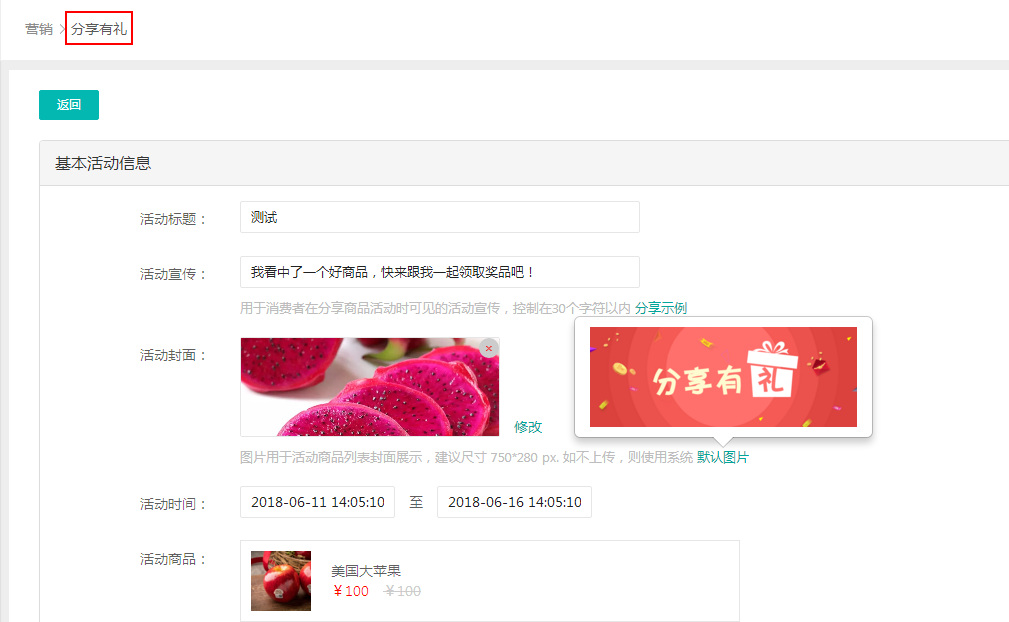Viewport: 1009px width, 622px height.
Task: Click 修改 to change the cover
Action: click(528, 427)
